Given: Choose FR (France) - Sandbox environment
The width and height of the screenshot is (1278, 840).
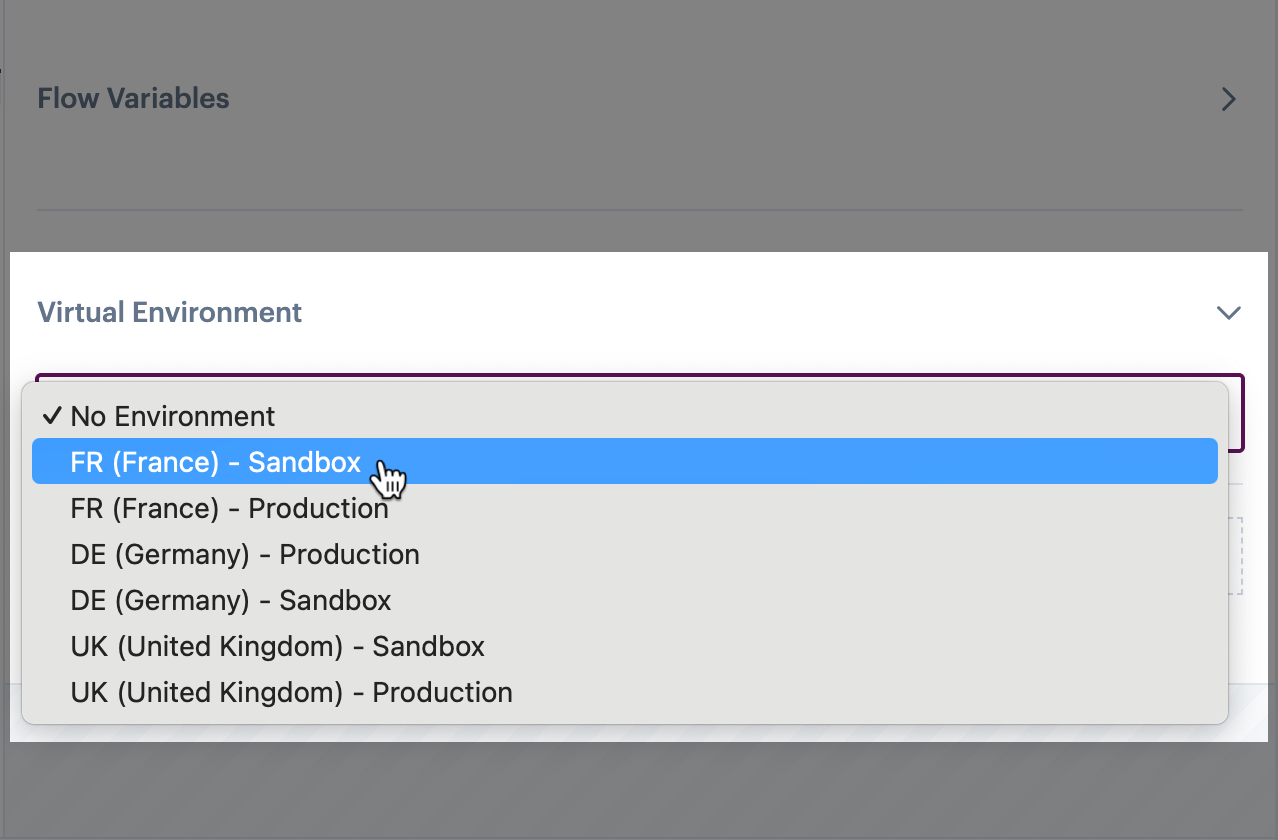Looking at the screenshot, I should click(215, 462).
